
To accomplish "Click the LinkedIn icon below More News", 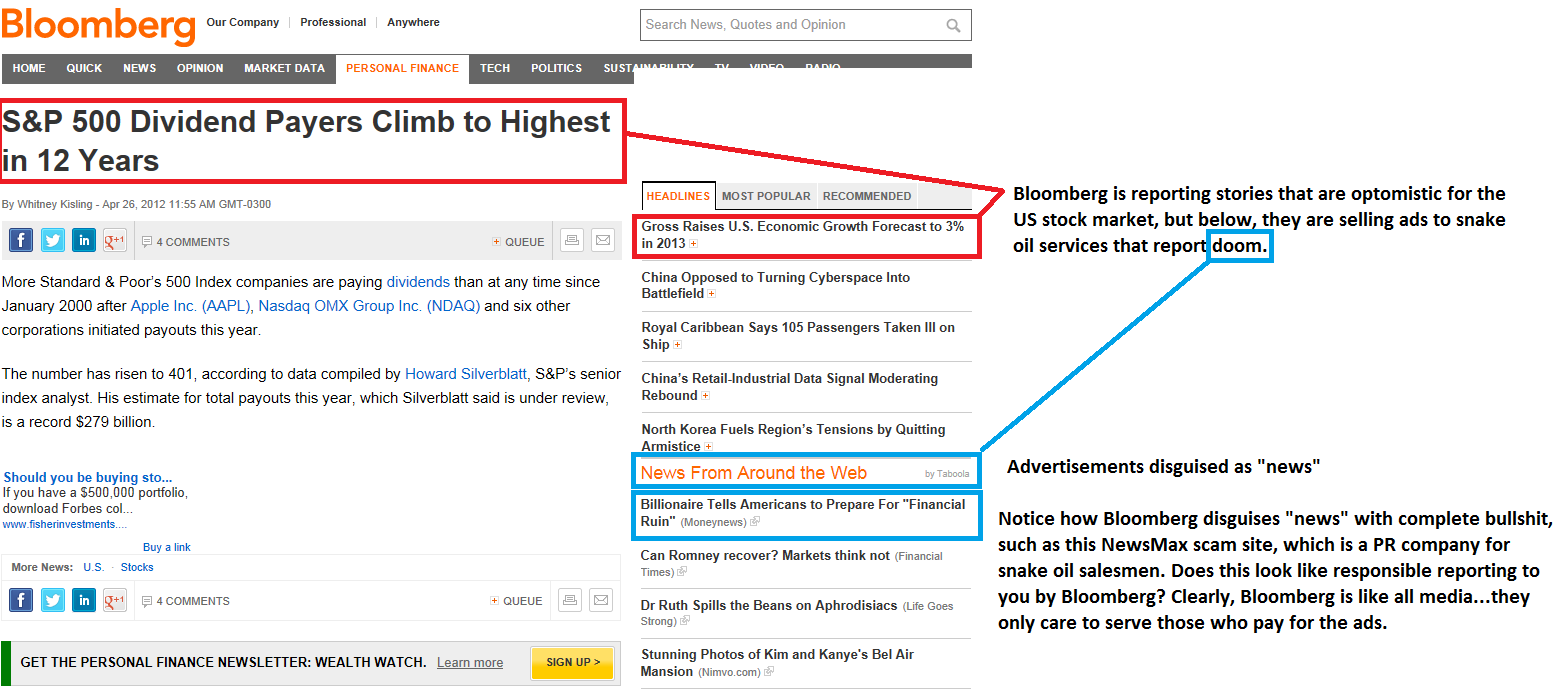I will pos(84,600).
